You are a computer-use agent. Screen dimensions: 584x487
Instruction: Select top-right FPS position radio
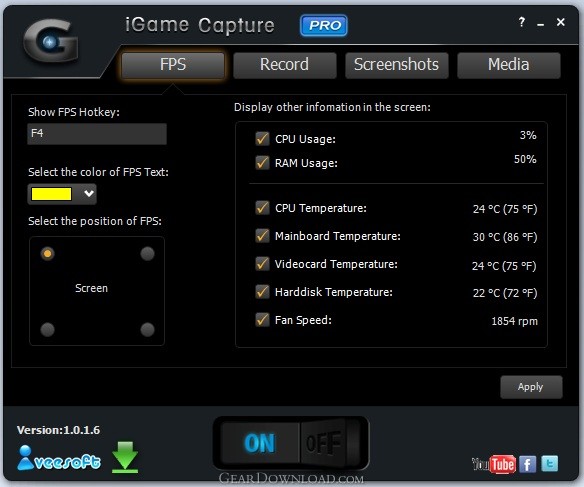point(147,254)
